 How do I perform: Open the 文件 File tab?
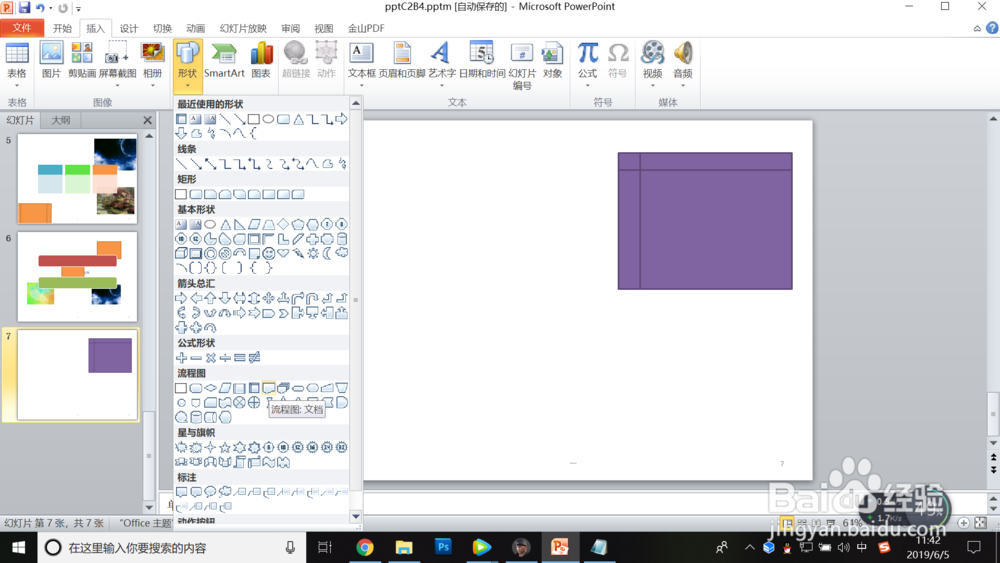tap(22, 28)
